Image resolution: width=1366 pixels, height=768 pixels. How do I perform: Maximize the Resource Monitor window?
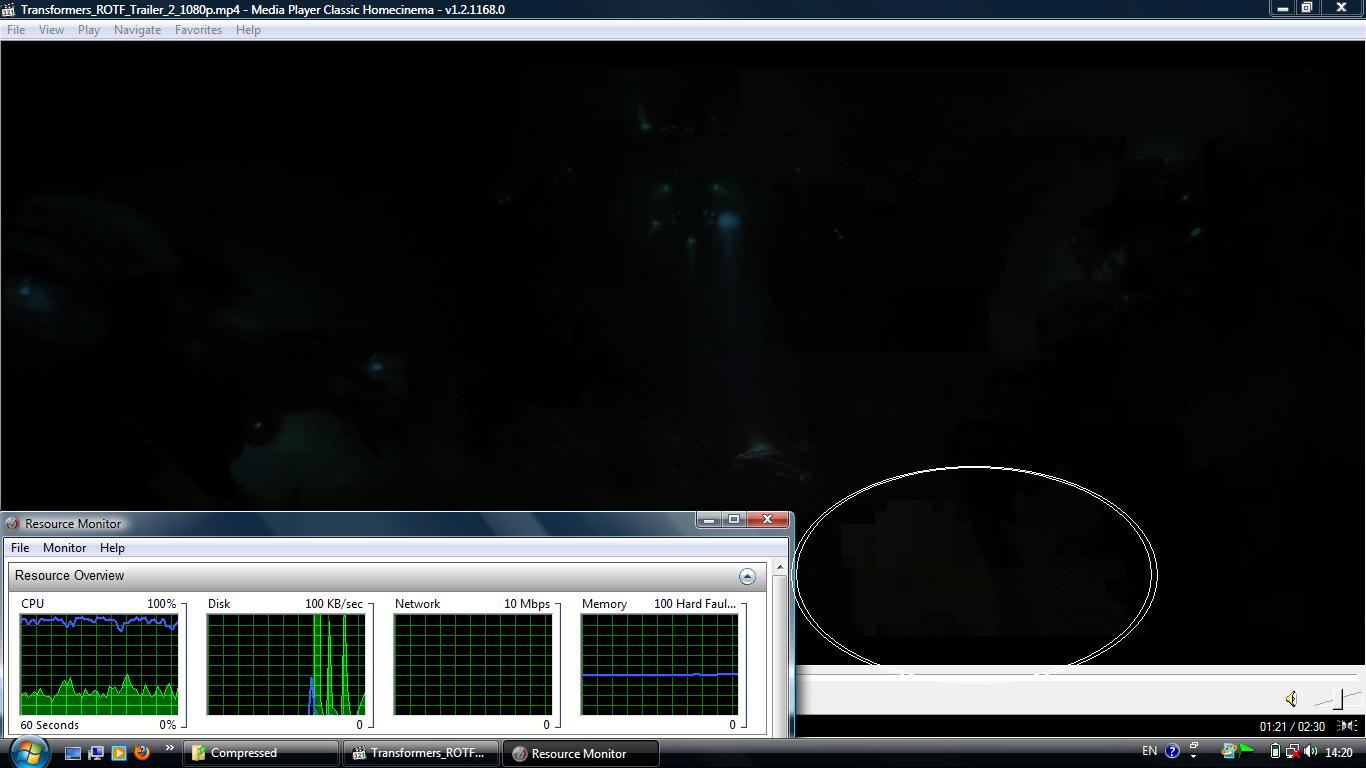click(734, 519)
